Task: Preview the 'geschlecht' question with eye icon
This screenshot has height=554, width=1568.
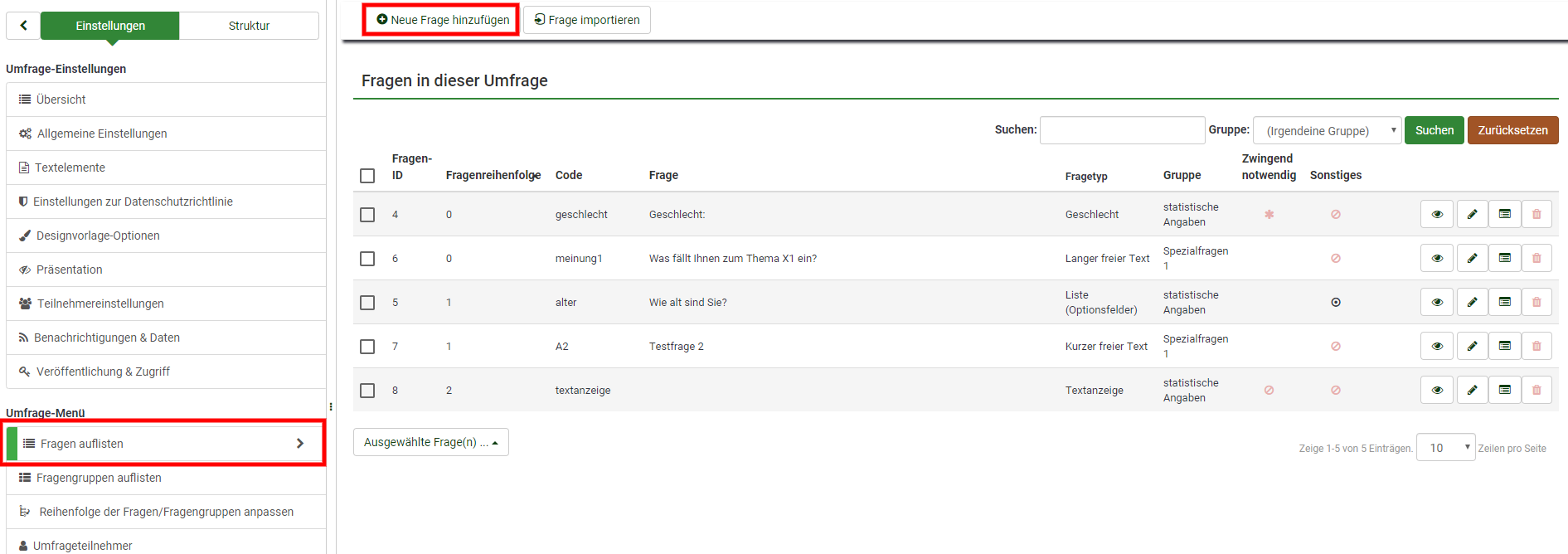Action: (x=1436, y=214)
